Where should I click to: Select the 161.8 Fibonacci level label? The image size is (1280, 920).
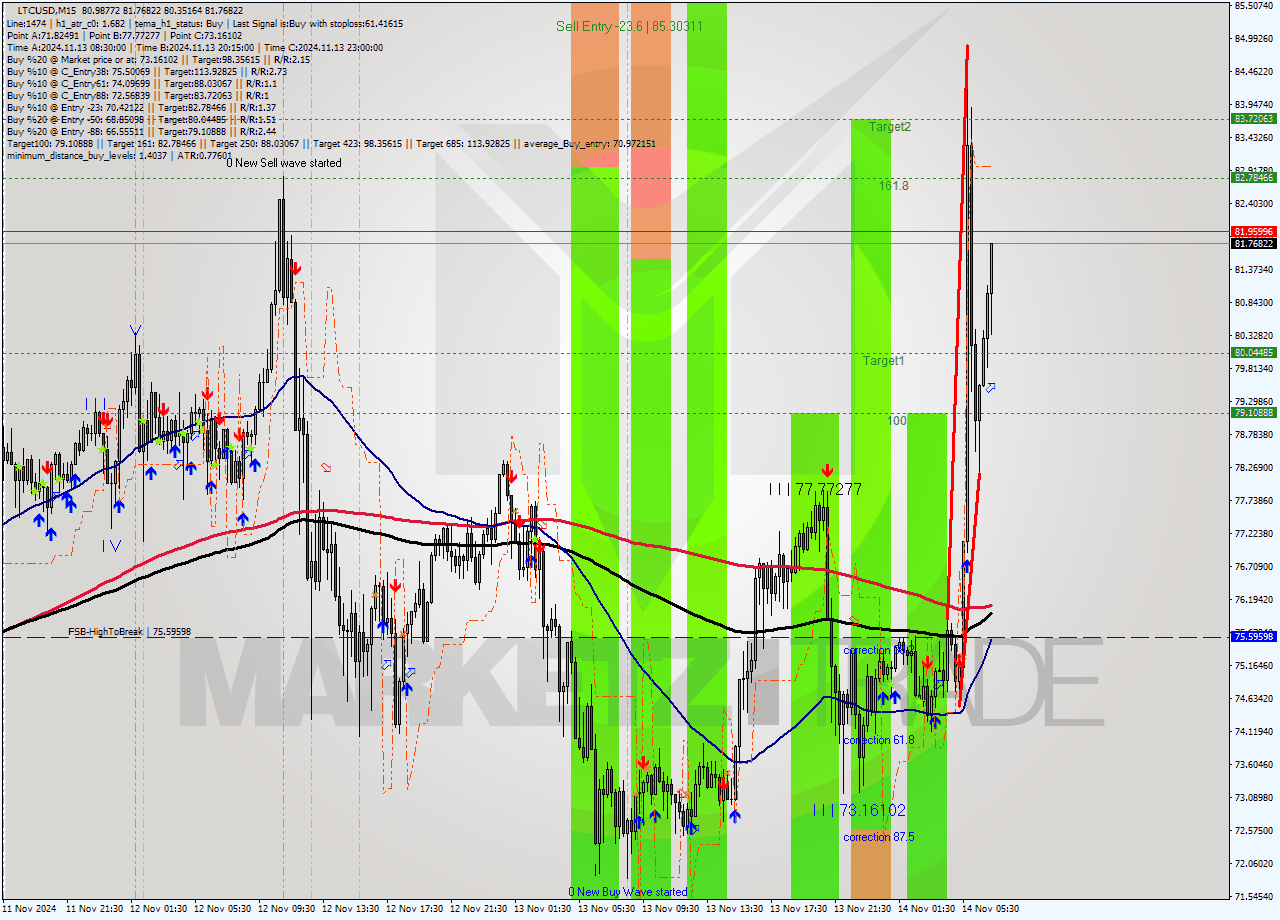pos(893,186)
